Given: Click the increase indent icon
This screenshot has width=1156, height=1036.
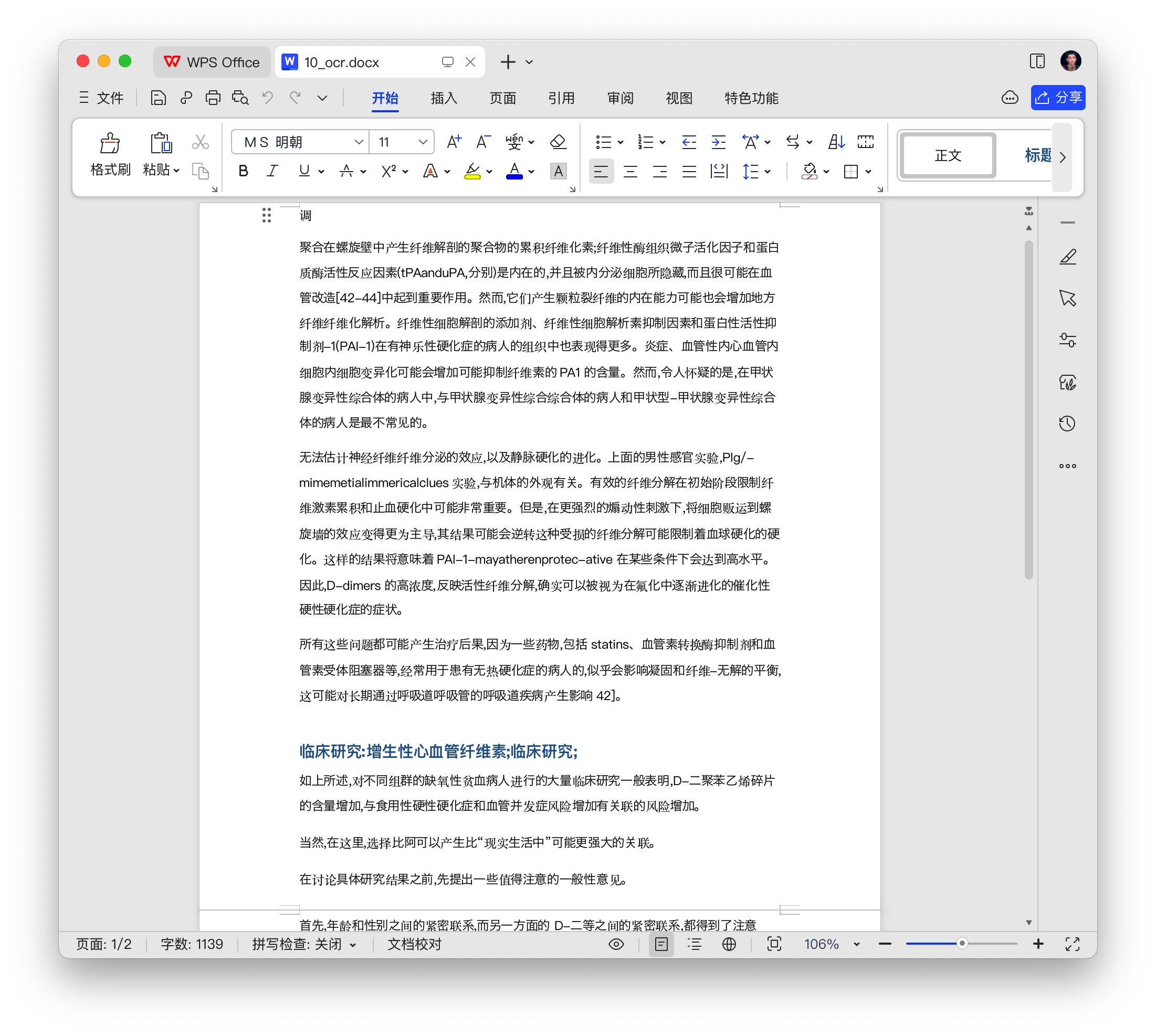Looking at the screenshot, I should [718, 142].
